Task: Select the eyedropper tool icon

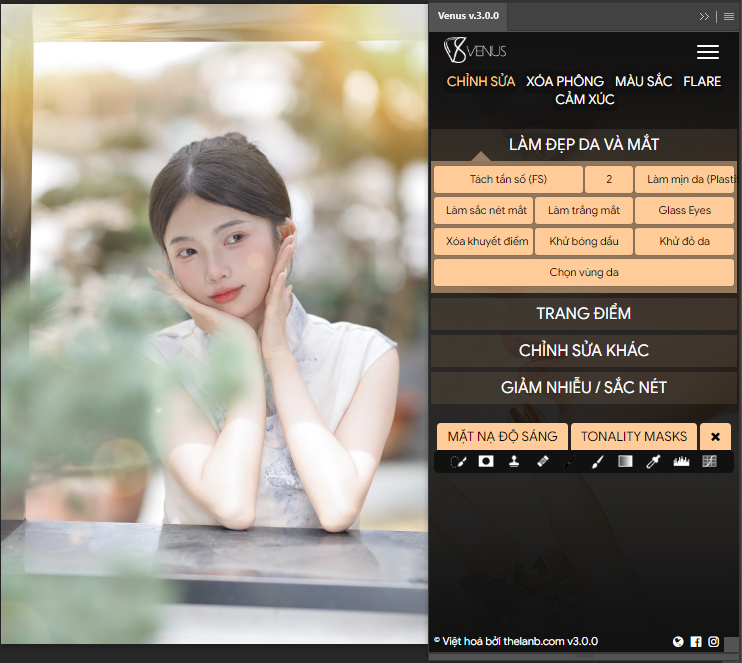Action: (x=653, y=462)
